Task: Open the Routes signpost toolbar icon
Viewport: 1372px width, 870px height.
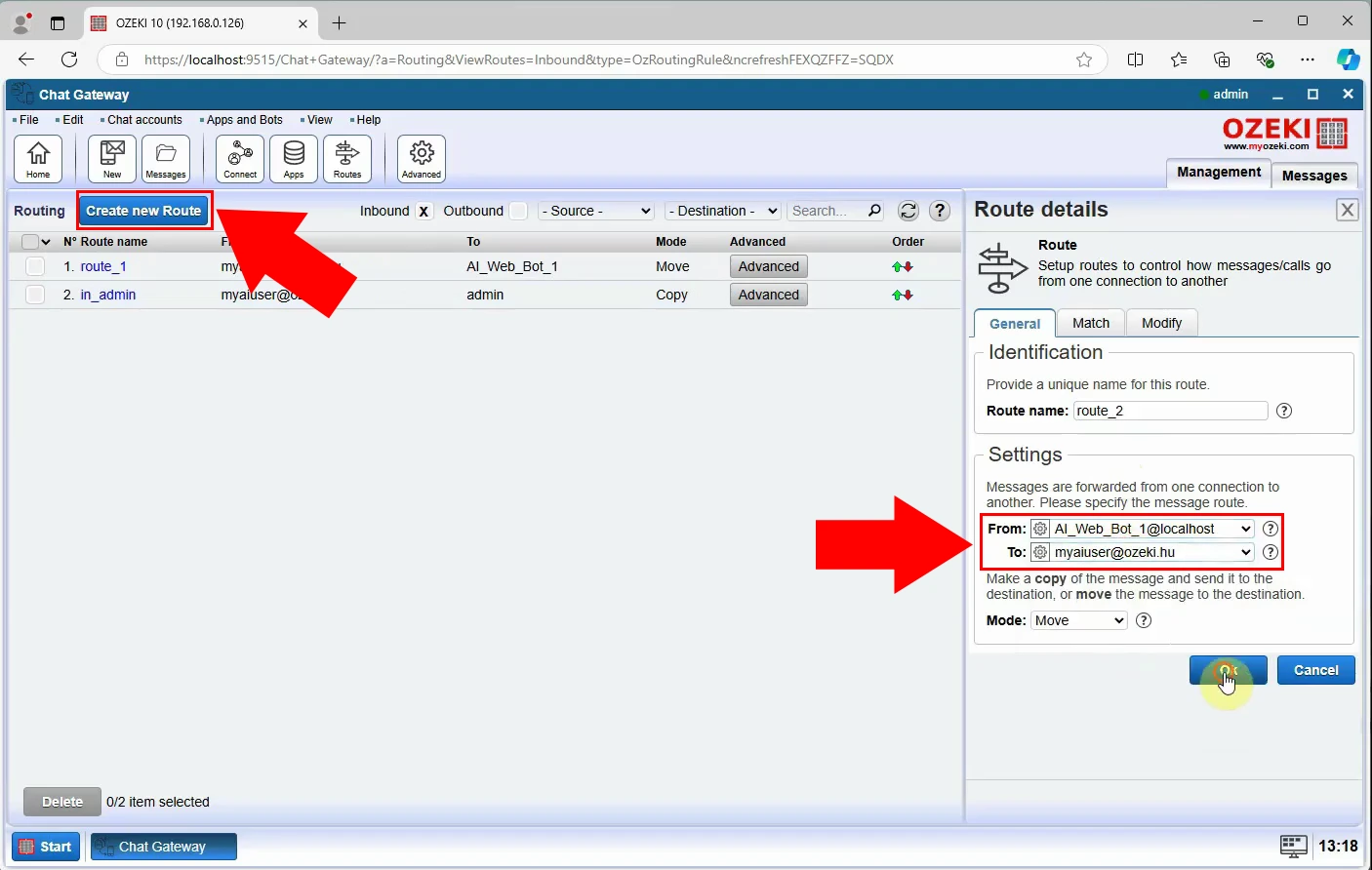Action: (347, 158)
